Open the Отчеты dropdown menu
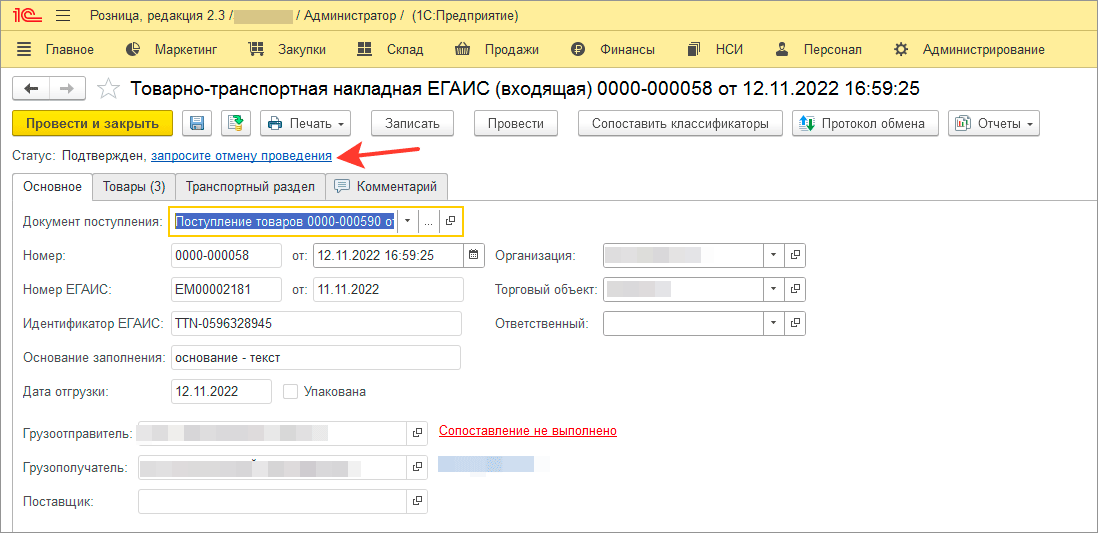The width and height of the screenshot is (1098, 533). pyautogui.click(x=994, y=123)
